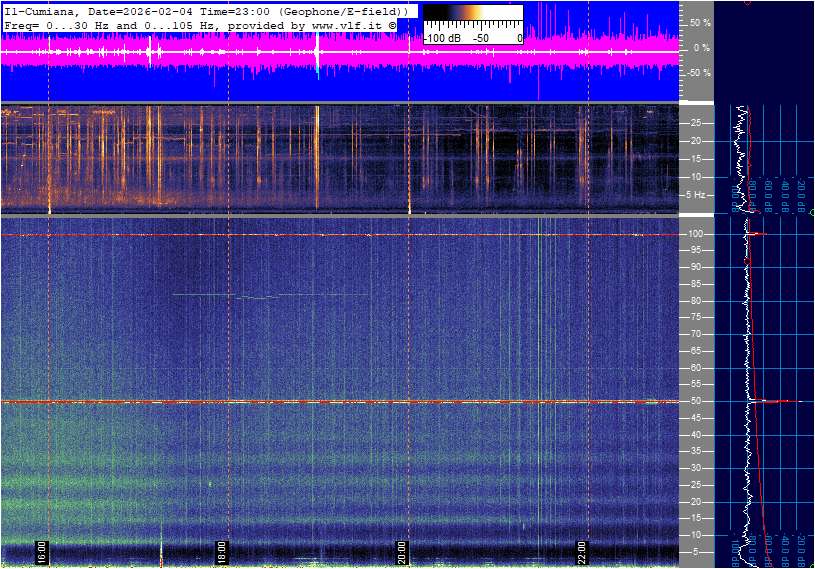Click the 16:00 time marker label
This screenshot has width=815, height=569.
(x=42, y=552)
